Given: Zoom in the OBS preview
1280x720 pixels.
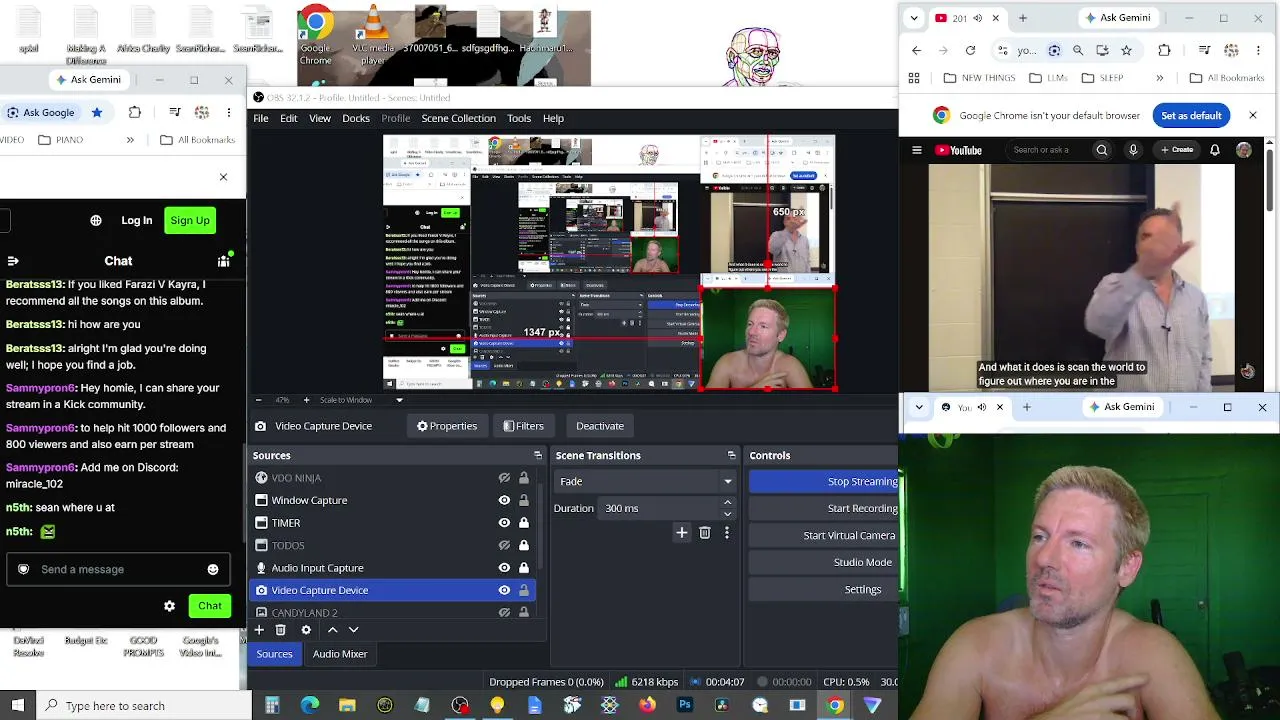Looking at the screenshot, I should coord(306,400).
